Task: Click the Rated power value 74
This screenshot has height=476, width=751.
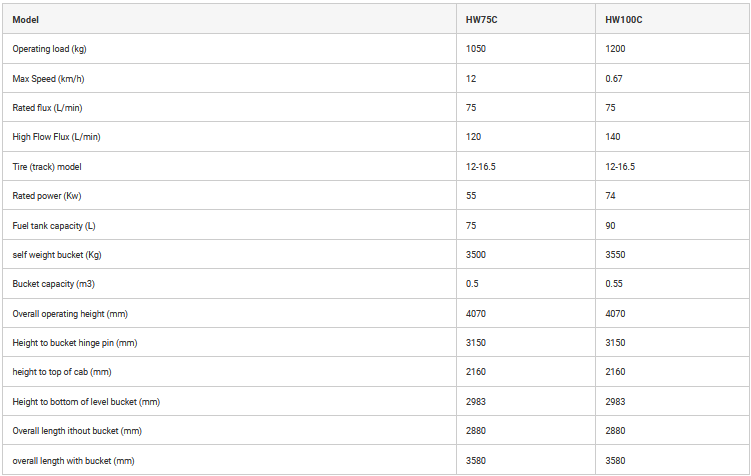Action: pyautogui.click(x=610, y=196)
